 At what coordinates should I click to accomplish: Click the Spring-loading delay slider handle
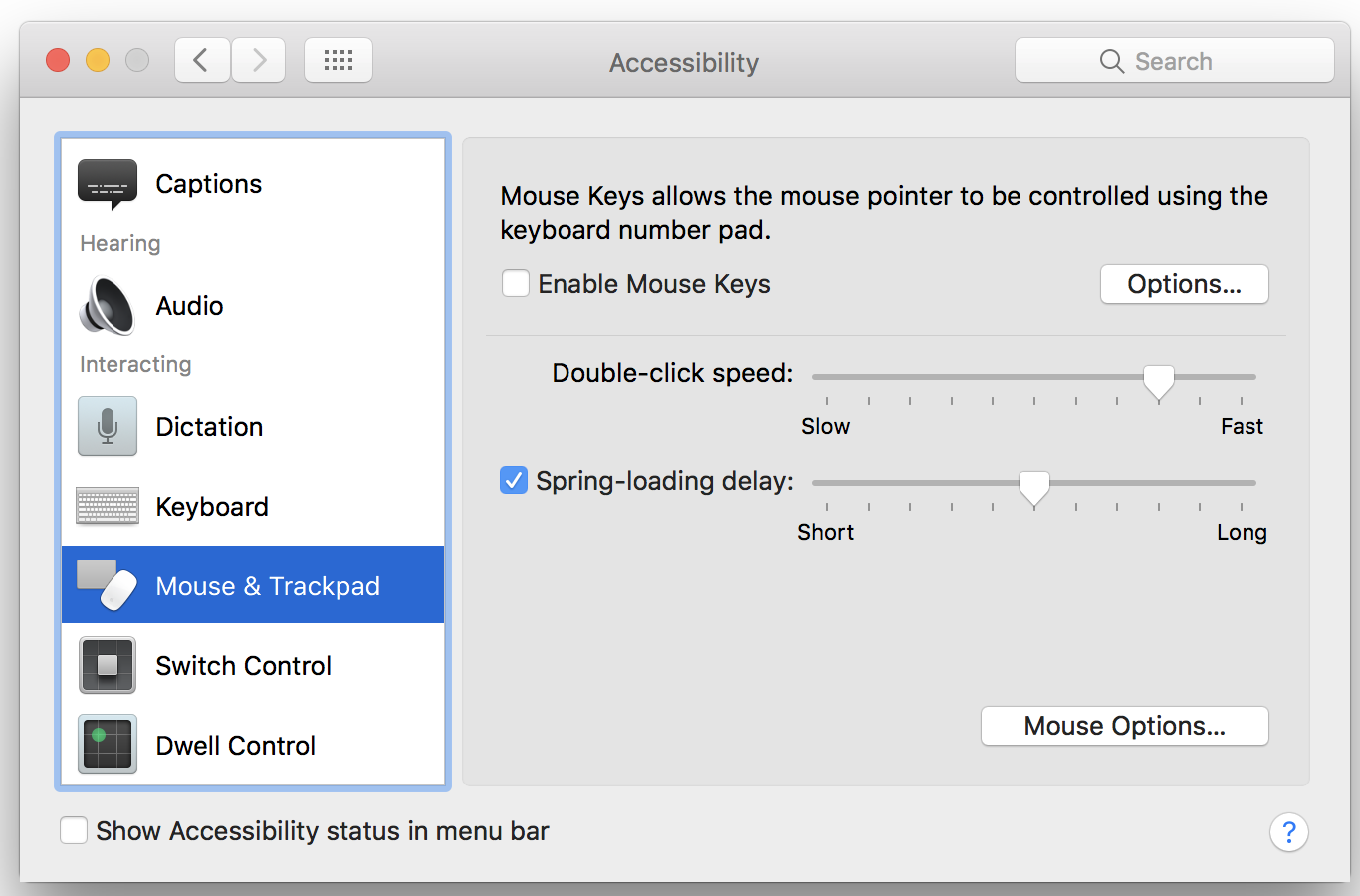coord(1034,486)
